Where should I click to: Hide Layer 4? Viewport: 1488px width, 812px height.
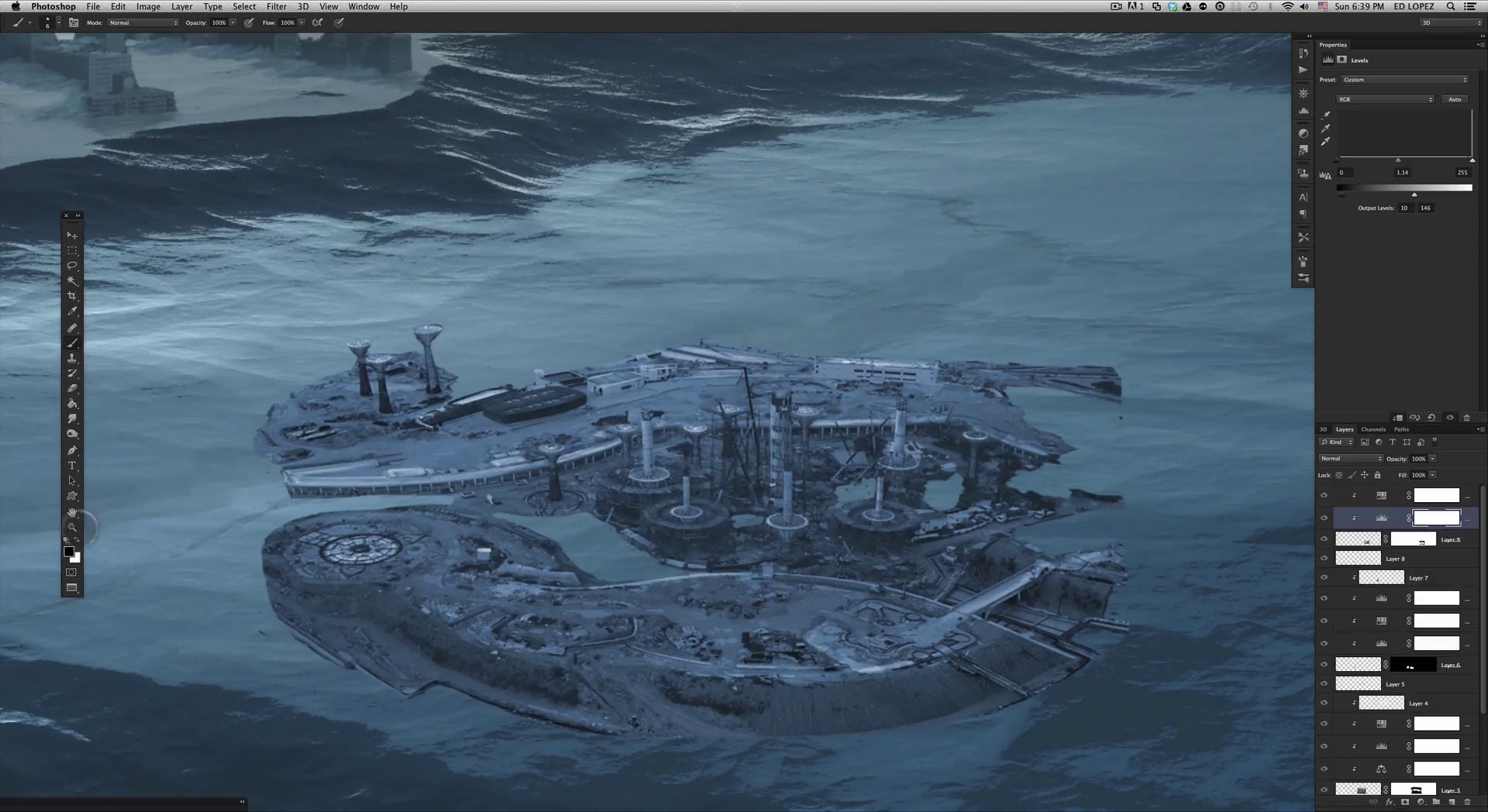point(1324,704)
